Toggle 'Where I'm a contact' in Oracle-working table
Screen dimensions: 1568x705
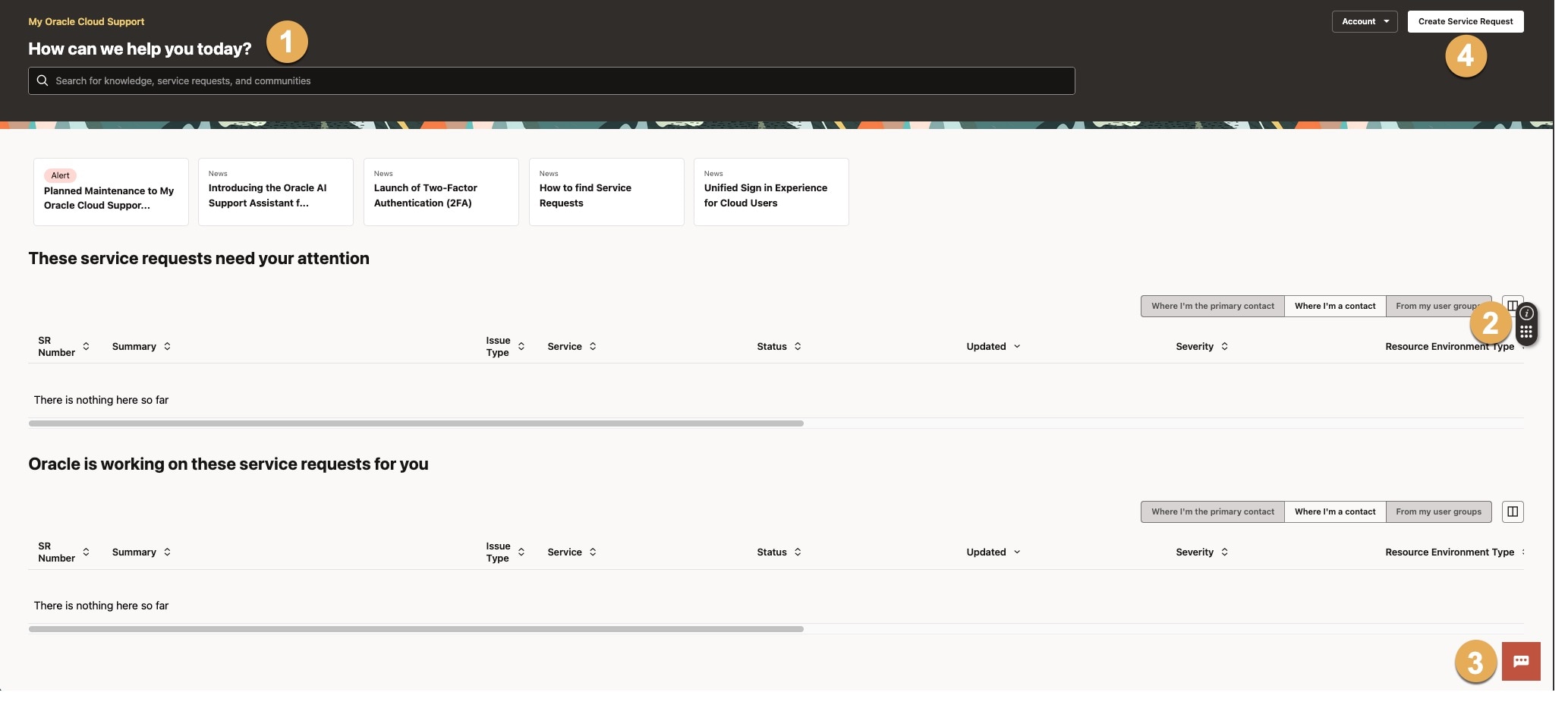pyautogui.click(x=1335, y=511)
